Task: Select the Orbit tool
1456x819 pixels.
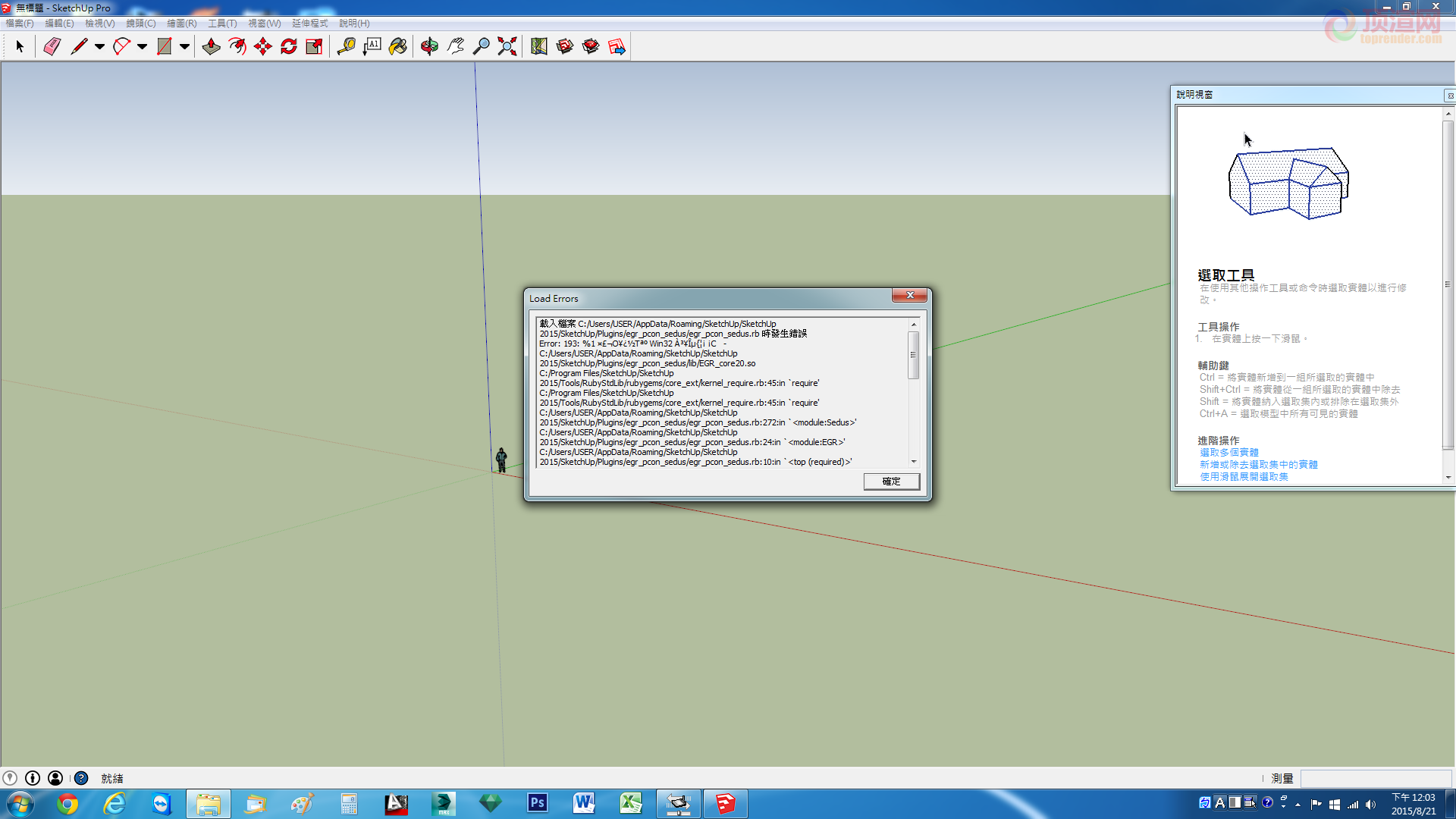Action: (429, 47)
